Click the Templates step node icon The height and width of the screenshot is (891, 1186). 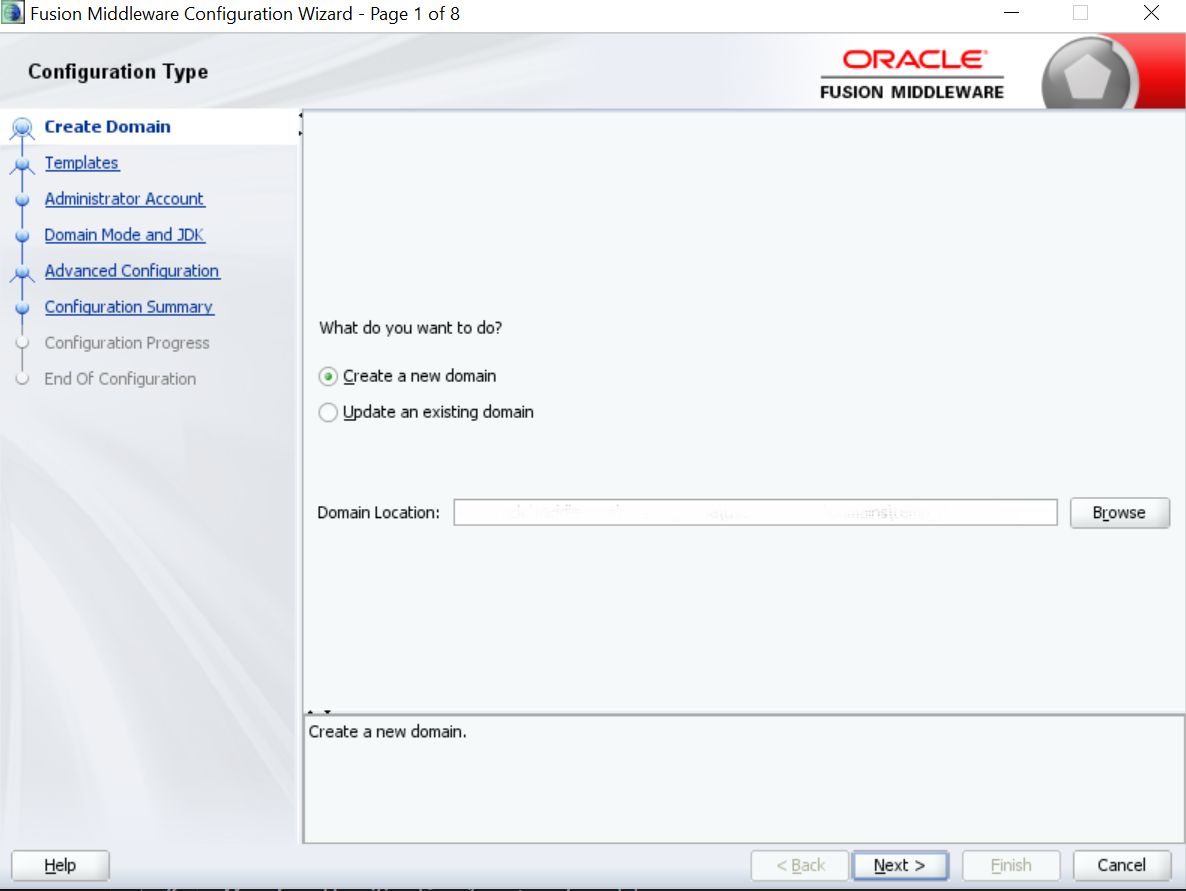[22, 165]
